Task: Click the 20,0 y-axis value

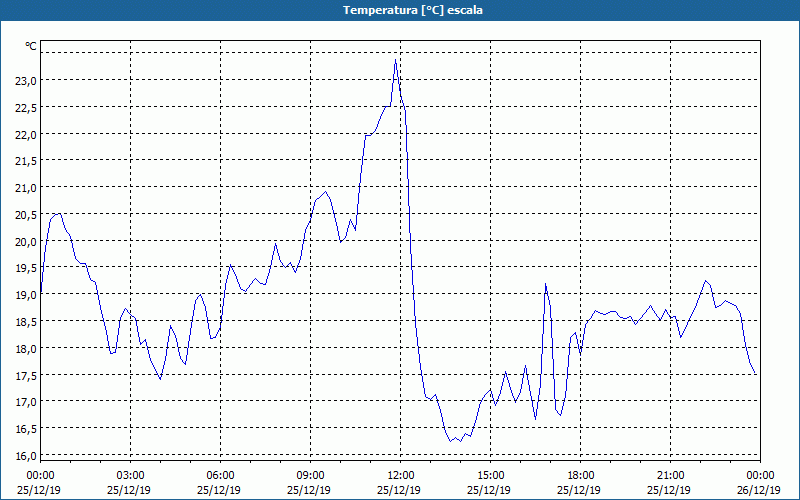Action: pyautogui.click(x=27, y=242)
